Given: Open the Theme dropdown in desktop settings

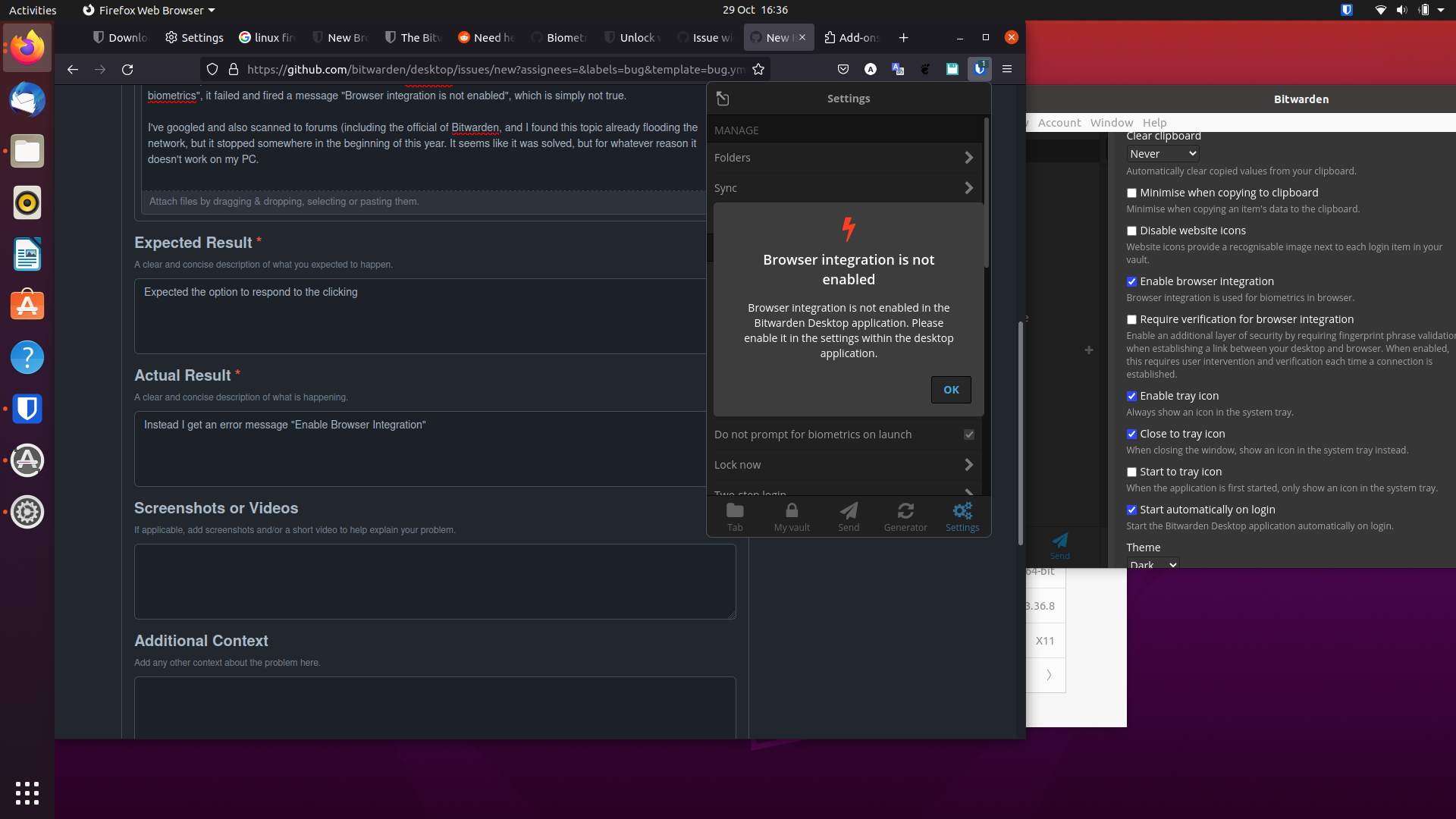Looking at the screenshot, I should tap(1152, 564).
